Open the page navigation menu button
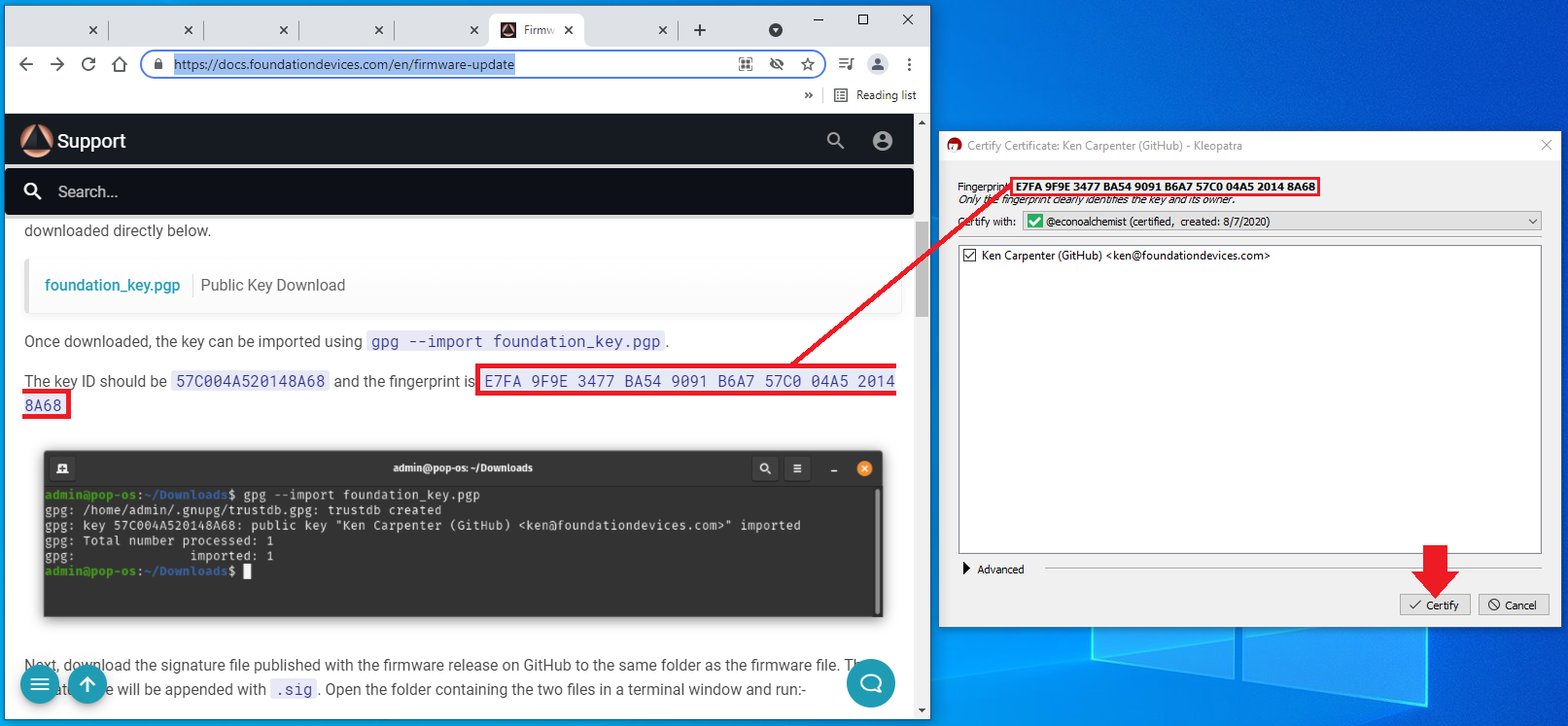1568x726 pixels. pos(40,685)
